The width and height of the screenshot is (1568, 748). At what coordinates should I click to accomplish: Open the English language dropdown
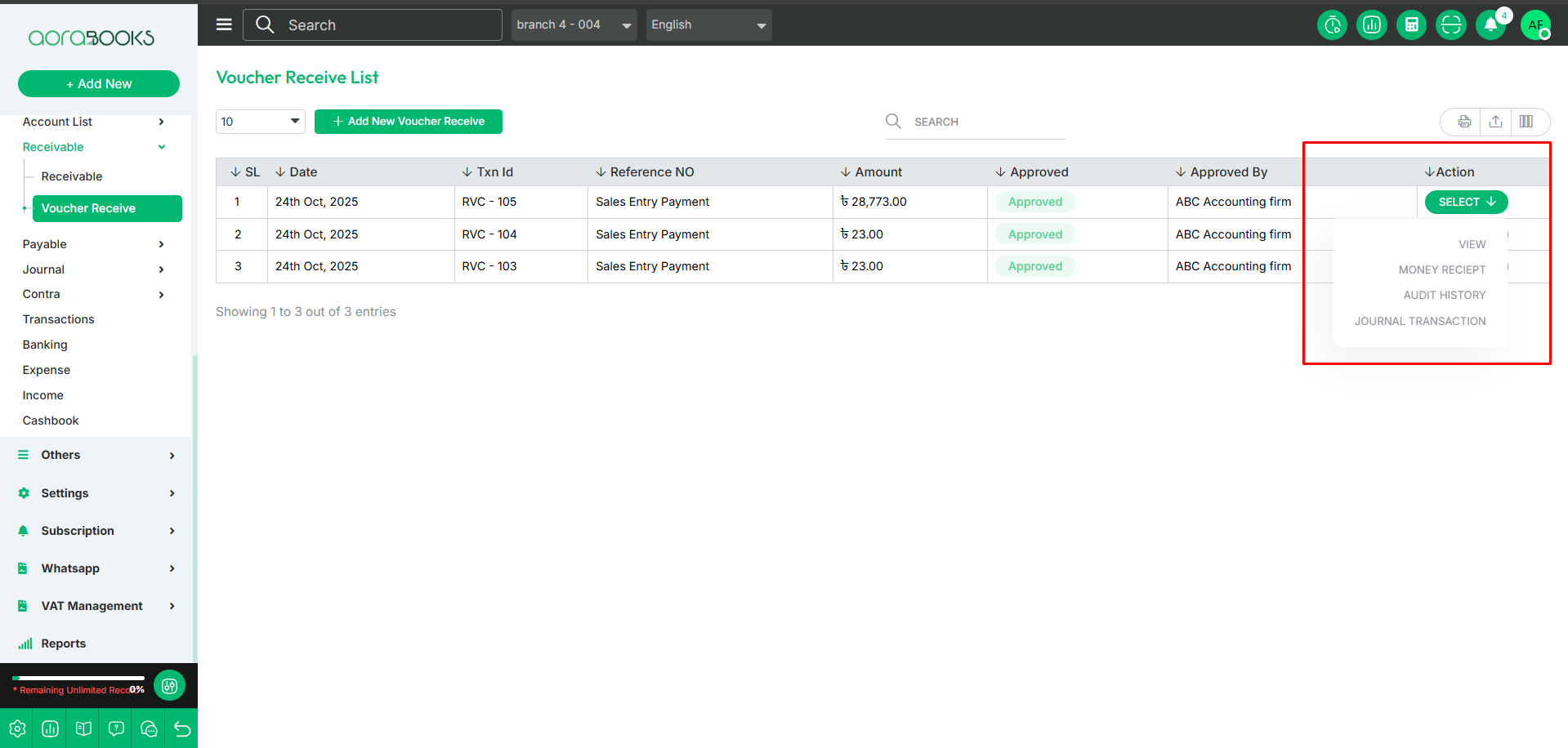tap(708, 25)
